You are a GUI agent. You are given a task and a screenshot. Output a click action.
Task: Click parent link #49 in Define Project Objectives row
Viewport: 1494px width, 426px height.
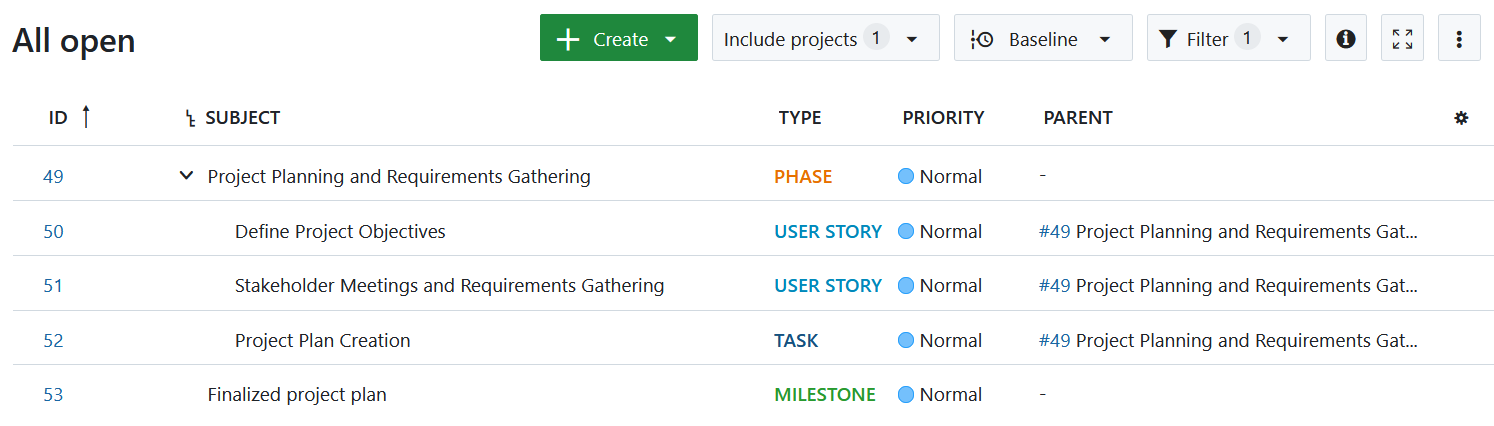[x=1055, y=232]
